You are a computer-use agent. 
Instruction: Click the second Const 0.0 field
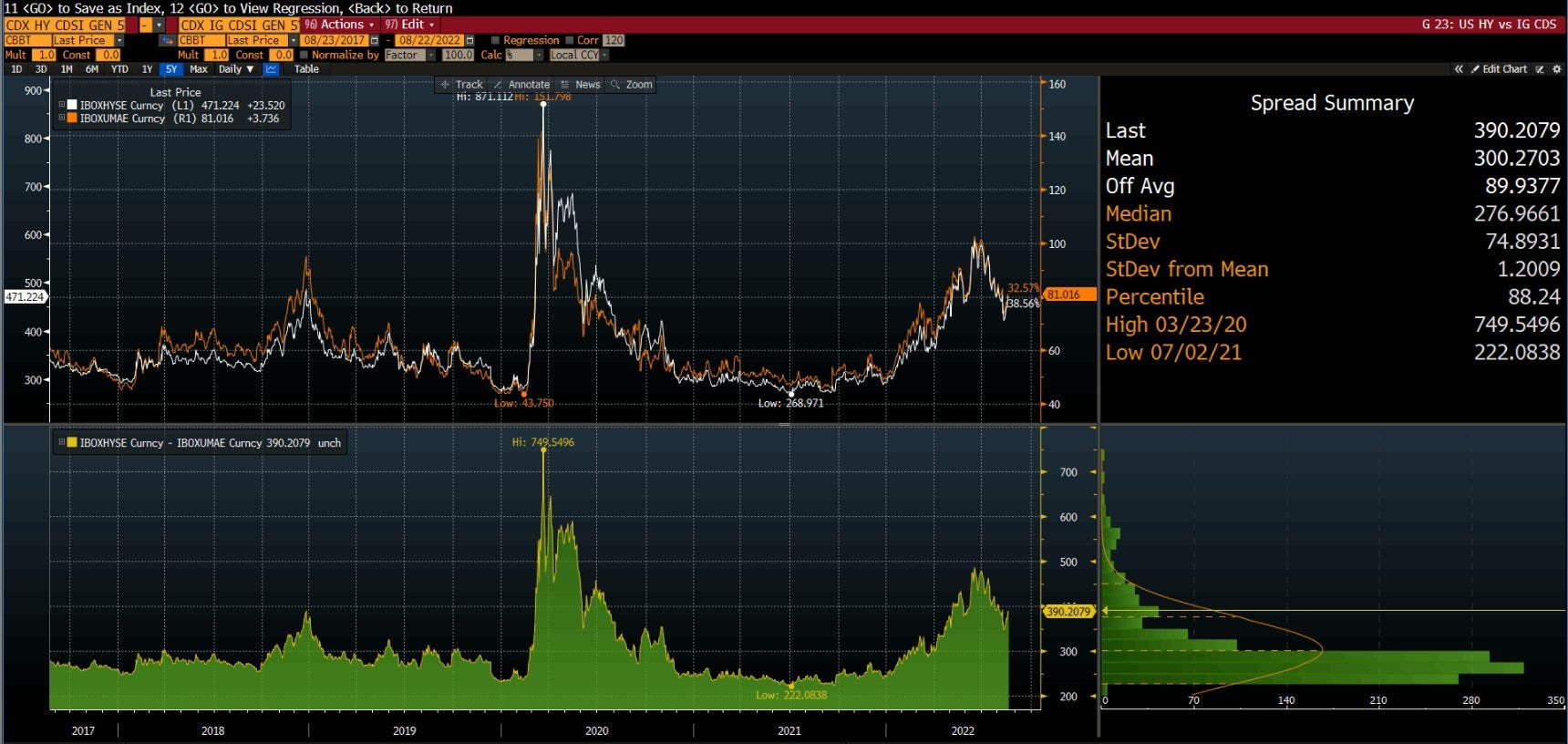tap(281, 55)
